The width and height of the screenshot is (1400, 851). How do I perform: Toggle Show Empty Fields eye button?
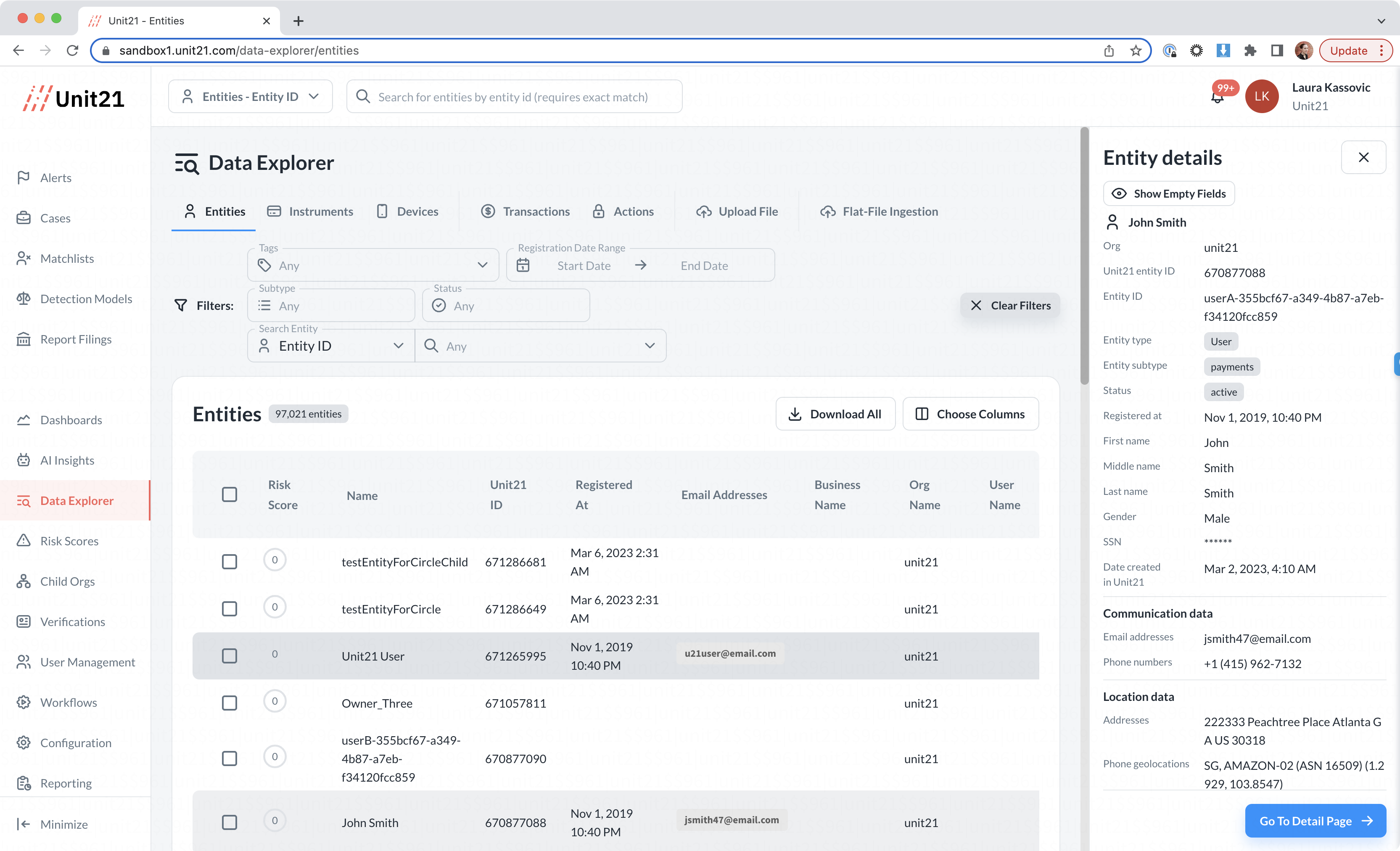(1168, 194)
